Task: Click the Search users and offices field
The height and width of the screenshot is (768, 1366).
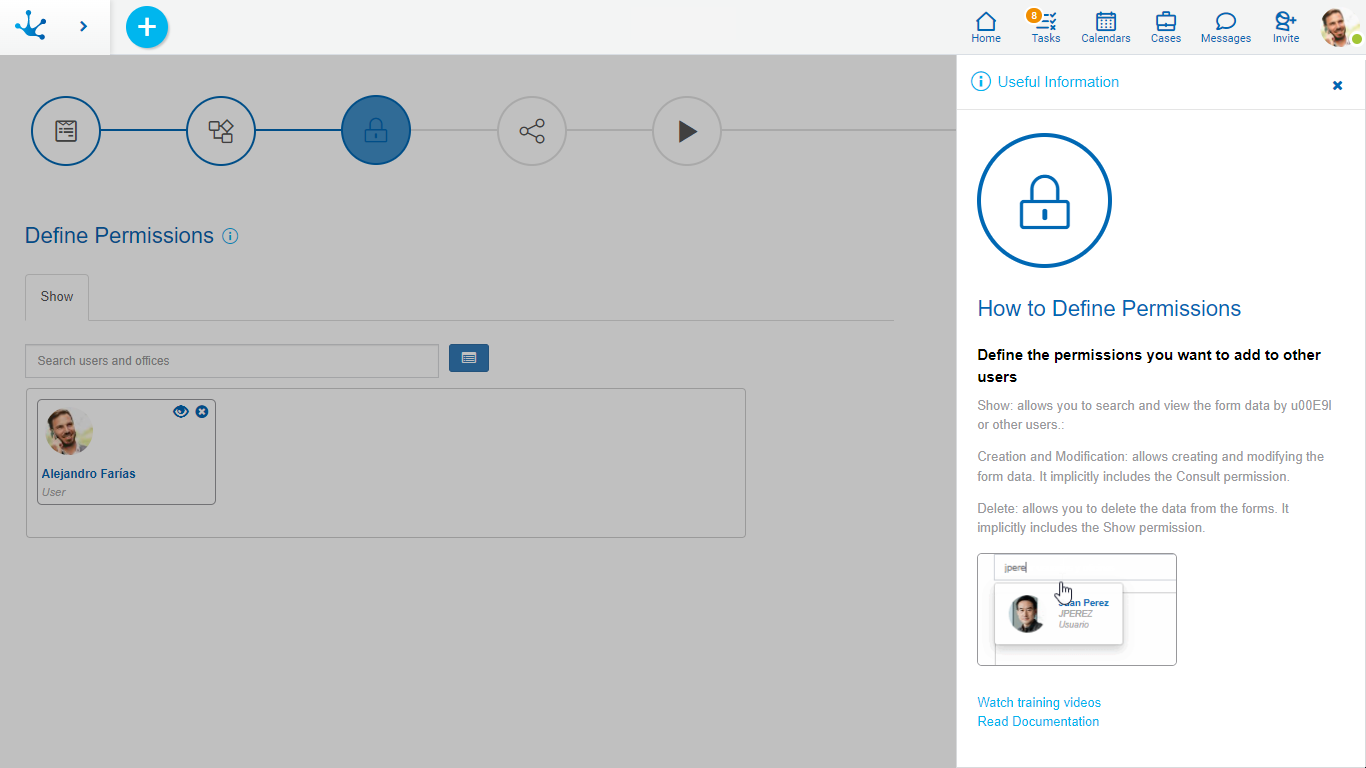Action: click(x=232, y=361)
